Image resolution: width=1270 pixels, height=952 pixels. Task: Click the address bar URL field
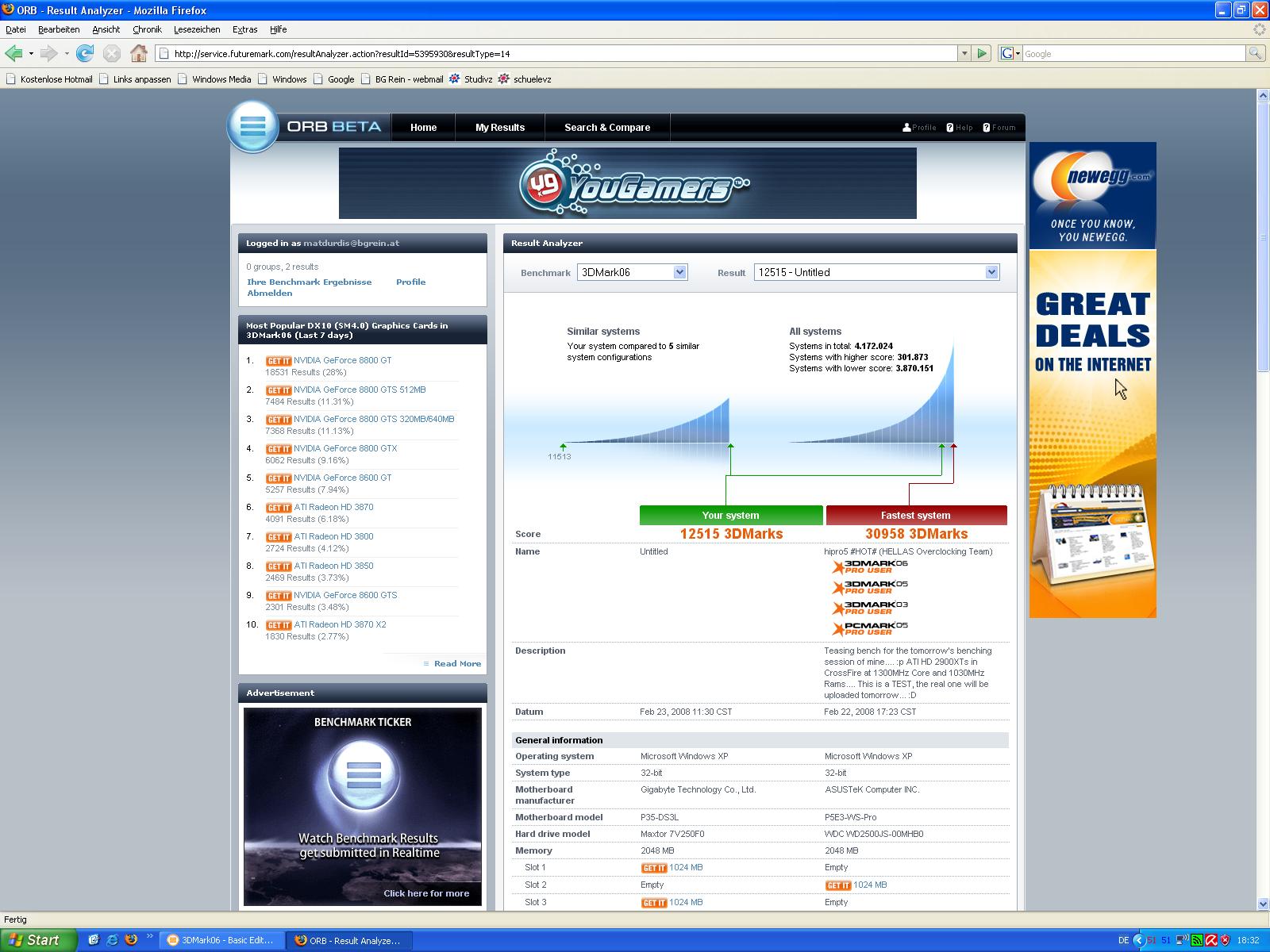(556, 53)
